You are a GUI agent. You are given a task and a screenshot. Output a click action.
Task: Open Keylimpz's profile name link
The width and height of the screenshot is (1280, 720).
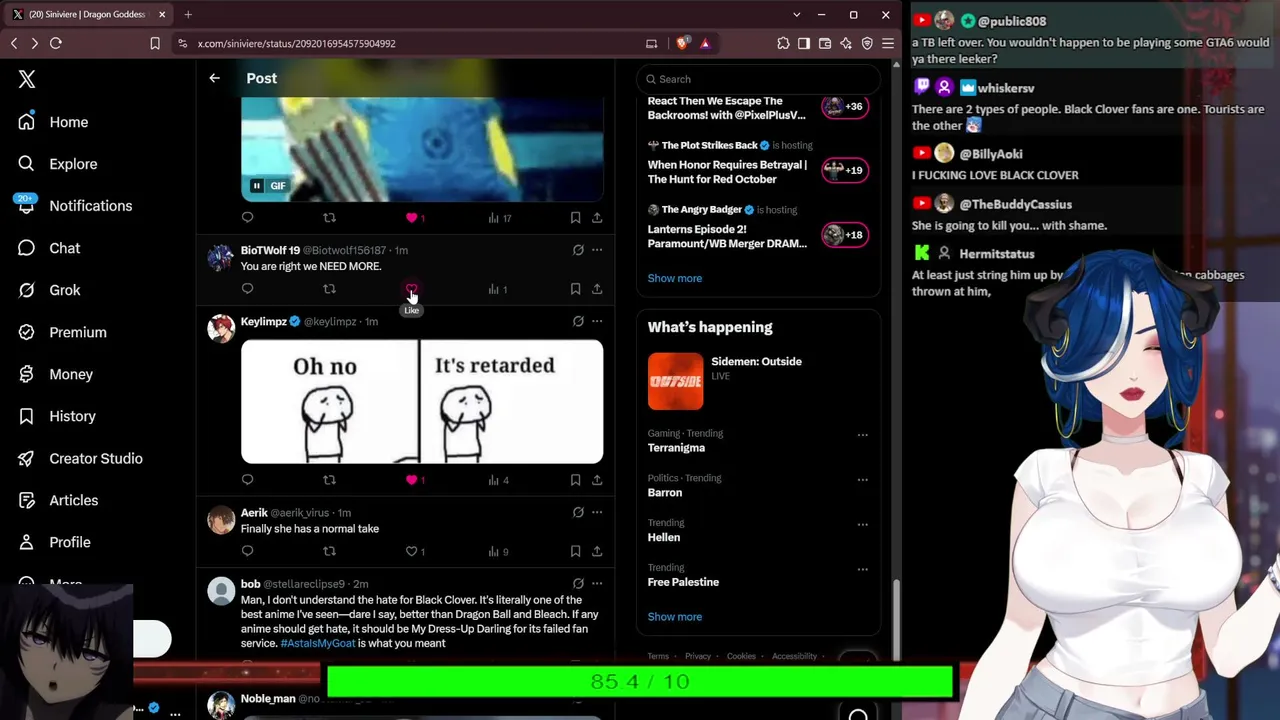[264, 322]
